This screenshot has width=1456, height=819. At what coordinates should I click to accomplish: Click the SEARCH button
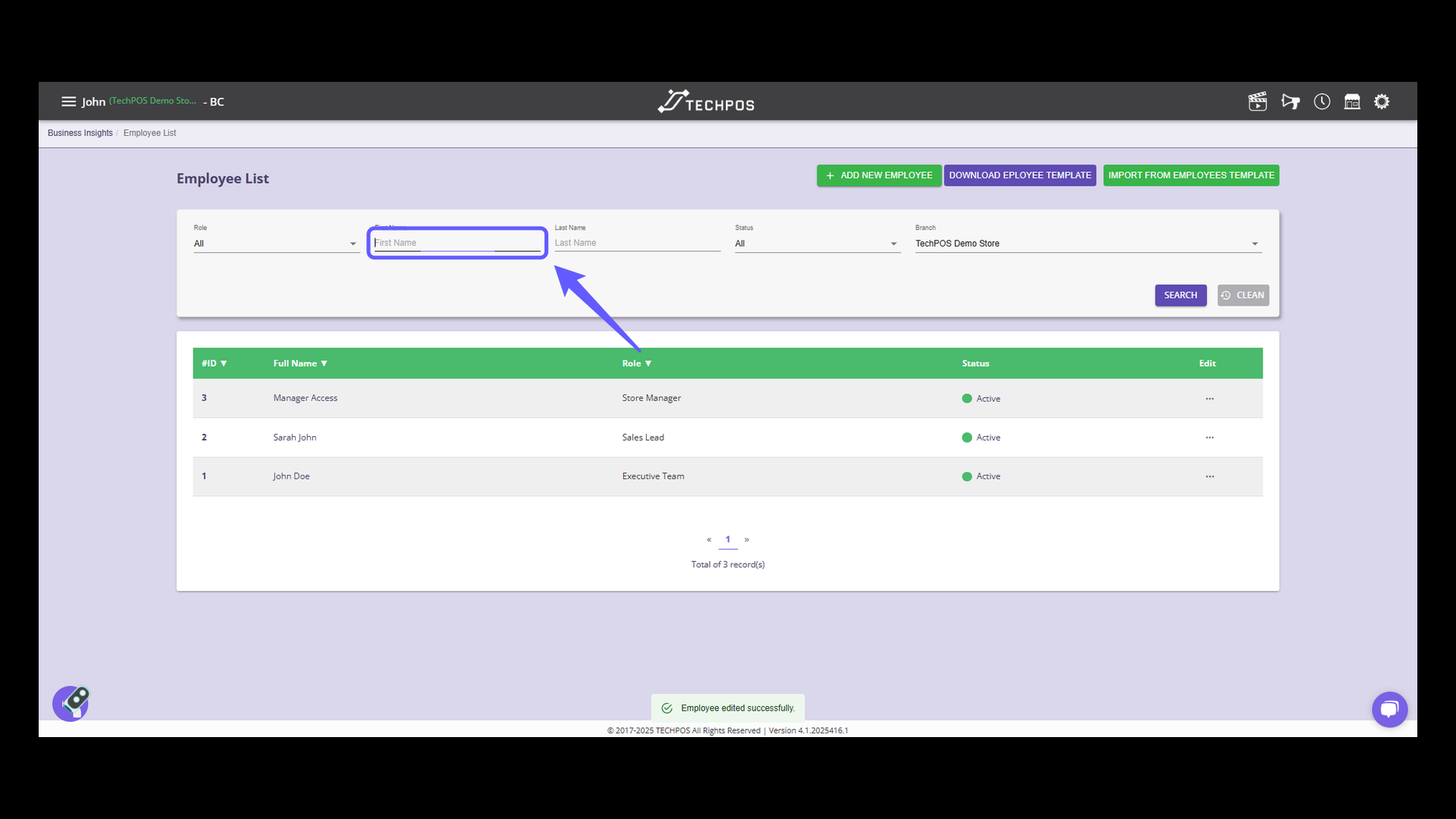tap(1181, 295)
